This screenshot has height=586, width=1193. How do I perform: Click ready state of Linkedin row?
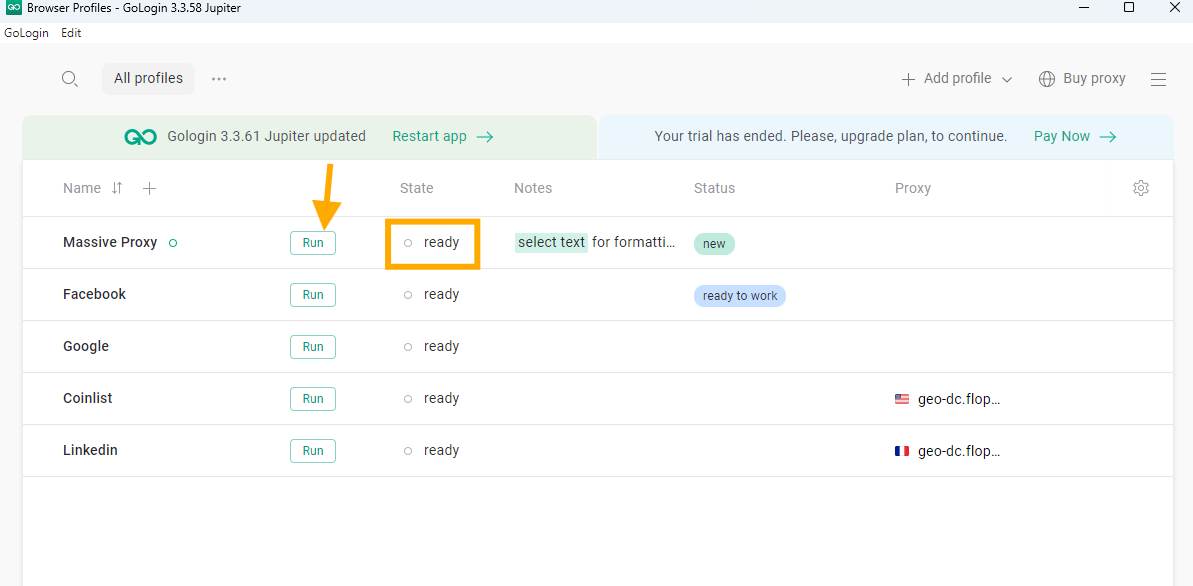tap(431, 451)
